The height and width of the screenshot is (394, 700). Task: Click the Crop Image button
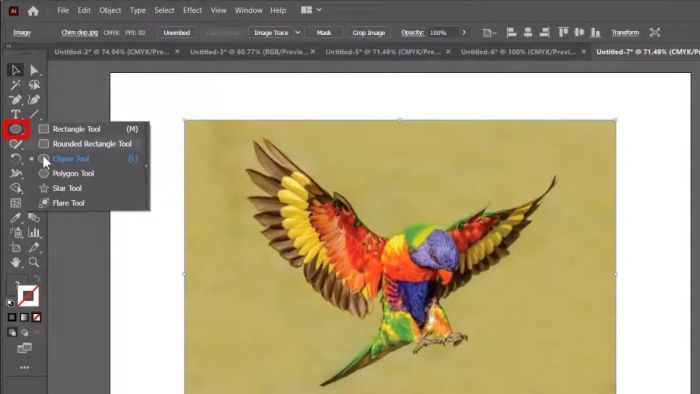point(369,33)
